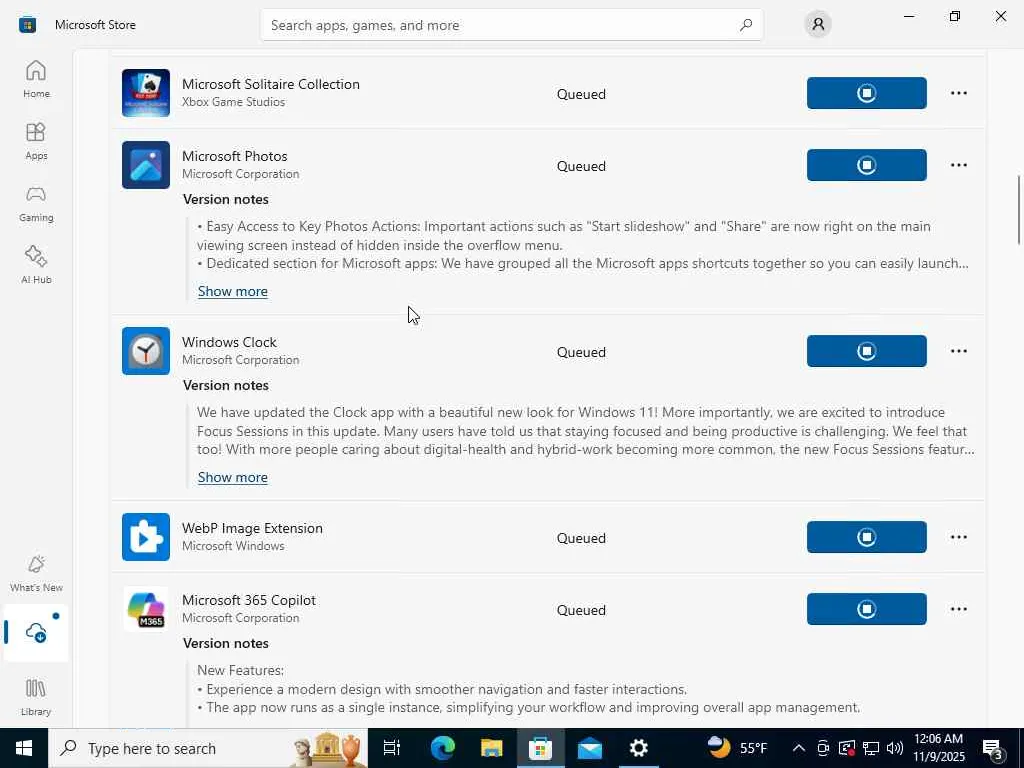Open File Explorer from the taskbar
The height and width of the screenshot is (768, 1024).
tap(491, 748)
